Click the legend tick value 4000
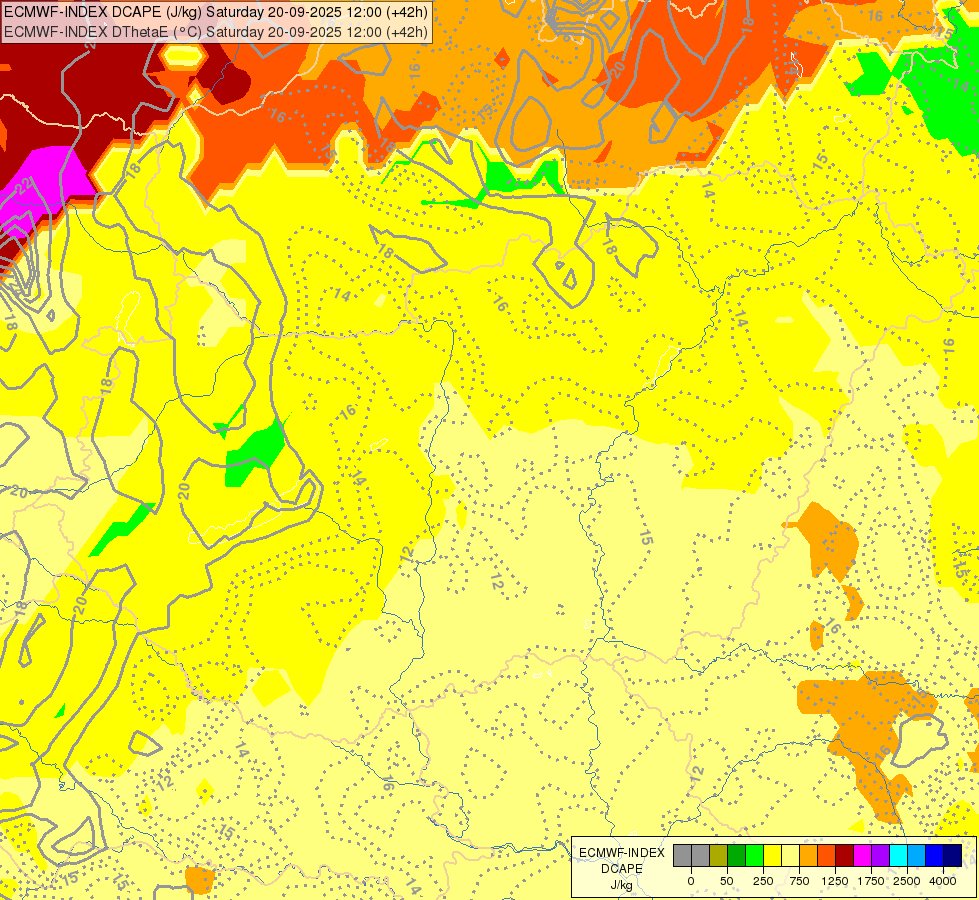 943,881
